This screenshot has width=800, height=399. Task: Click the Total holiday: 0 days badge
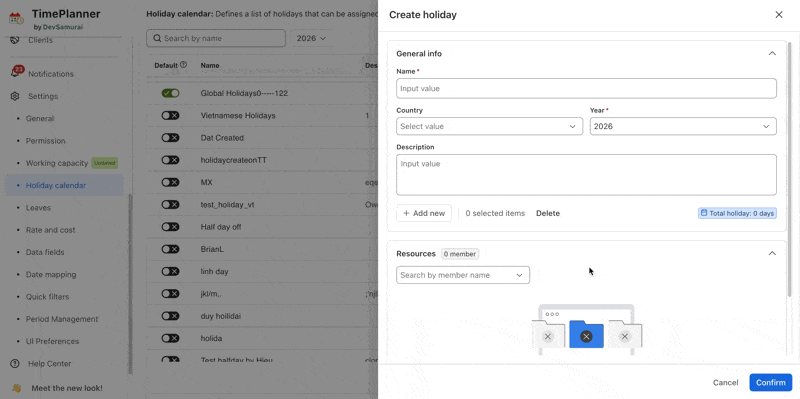(x=737, y=213)
